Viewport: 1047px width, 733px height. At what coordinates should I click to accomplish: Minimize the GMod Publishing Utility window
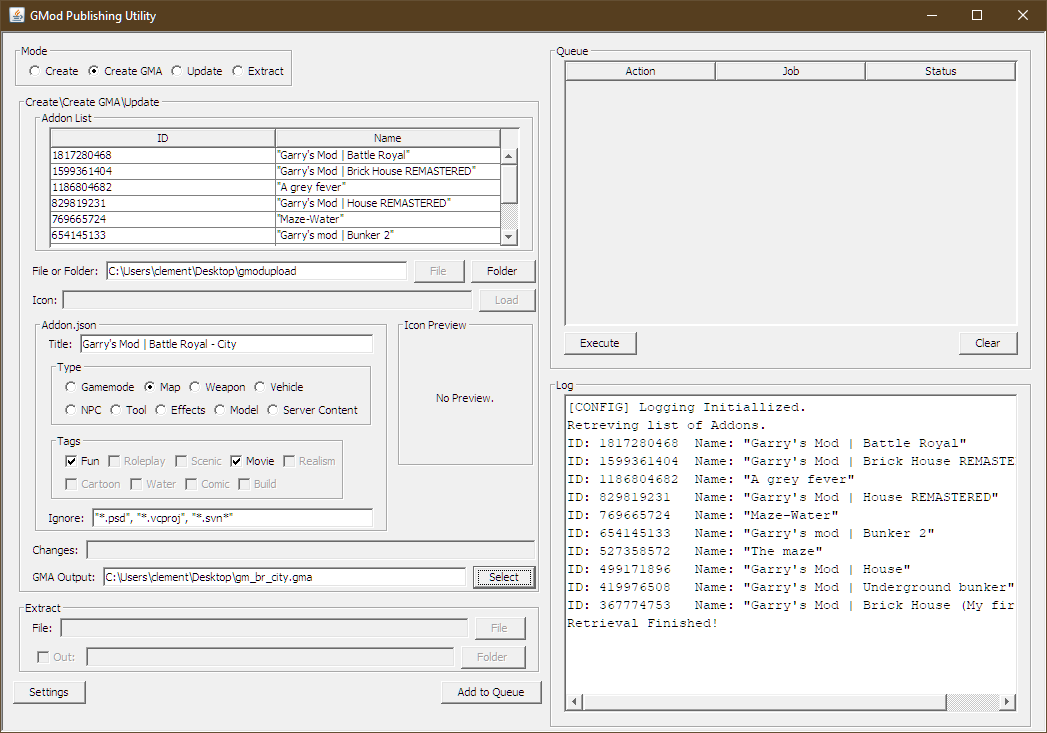click(931, 15)
